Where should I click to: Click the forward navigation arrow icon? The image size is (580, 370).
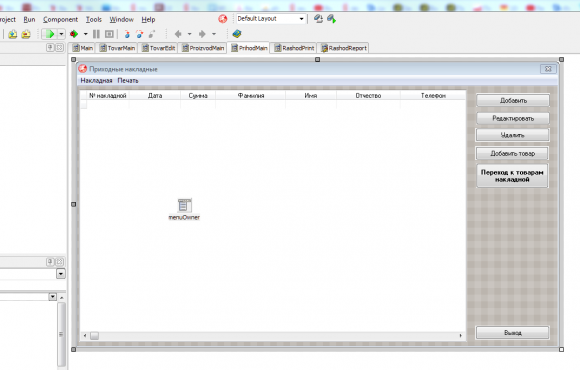(x=202, y=34)
